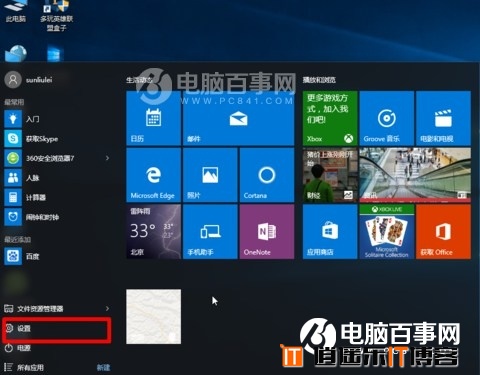Open the 获取 Office tile
Image resolution: width=480 pixels, height=375 pixels.
(443, 232)
